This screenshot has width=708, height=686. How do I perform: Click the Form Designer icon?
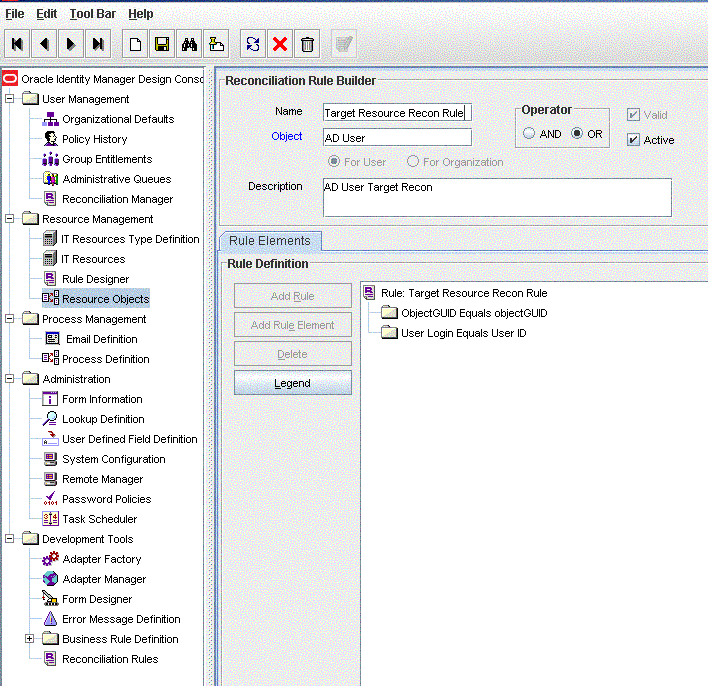50,598
